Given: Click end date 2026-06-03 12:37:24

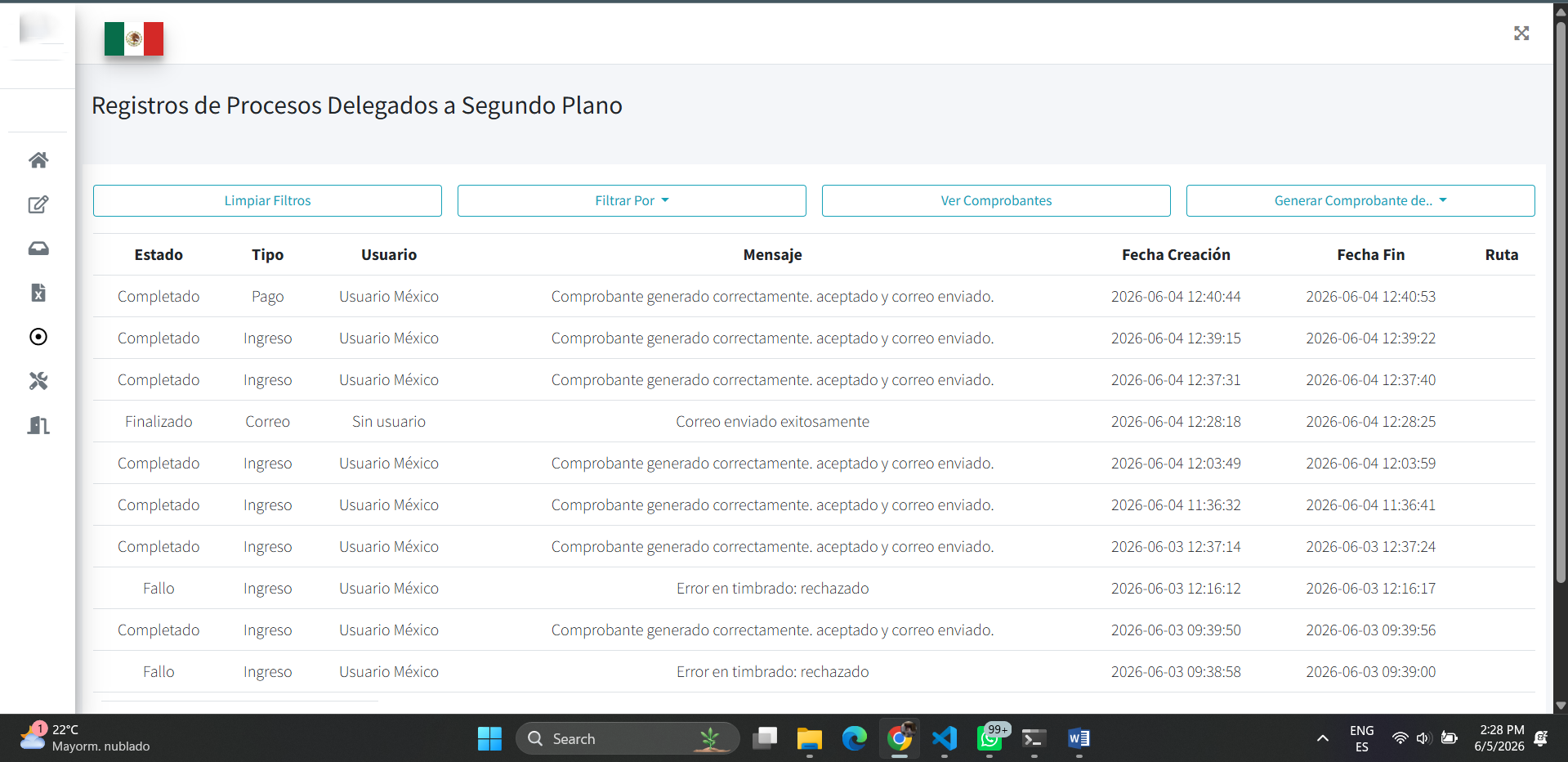Looking at the screenshot, I should tap(1370, 547).
